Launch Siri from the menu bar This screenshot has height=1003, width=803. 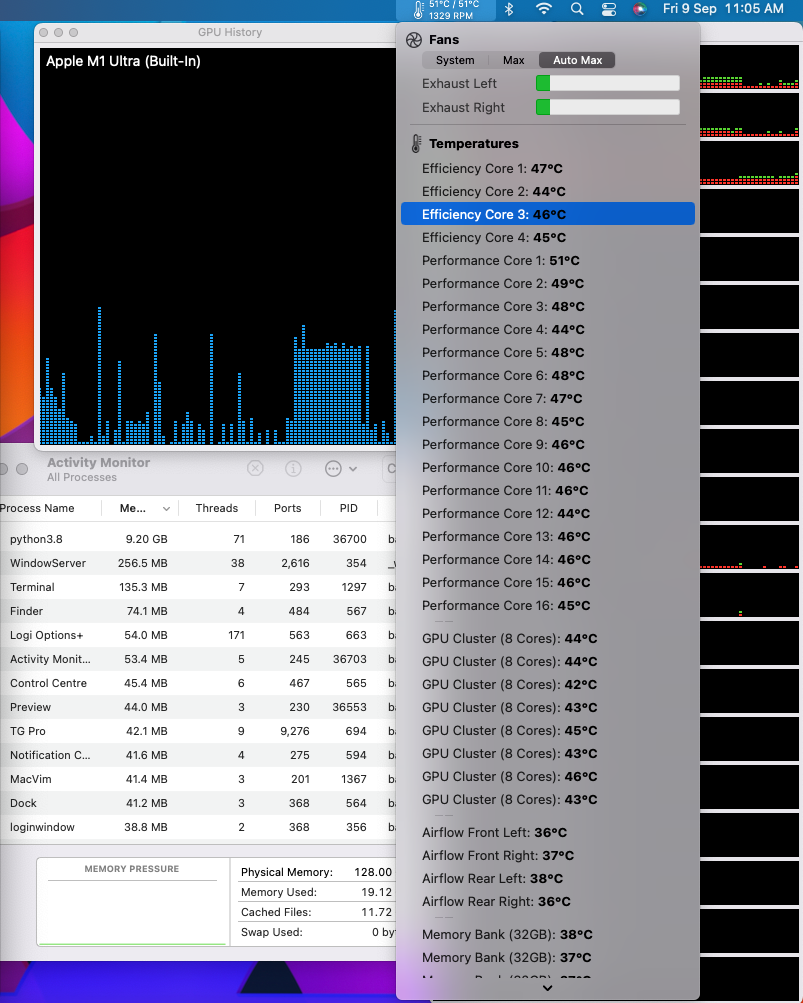(639, 9)
